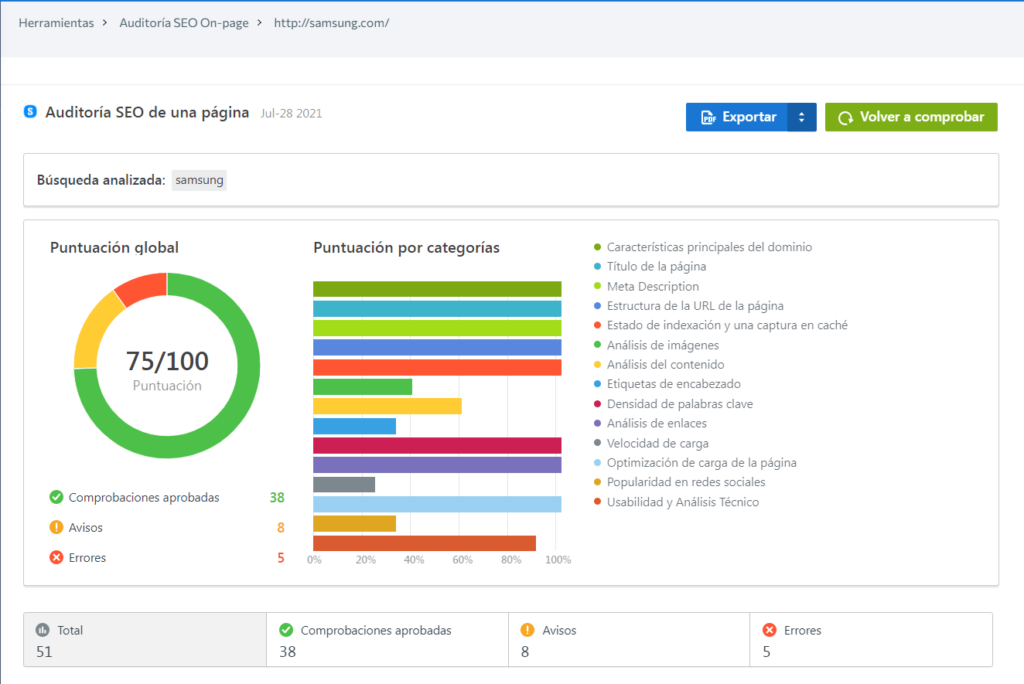1024x684 pixels.
Task: Click the olive green top bar in the chart
Action: coord(437,289)
